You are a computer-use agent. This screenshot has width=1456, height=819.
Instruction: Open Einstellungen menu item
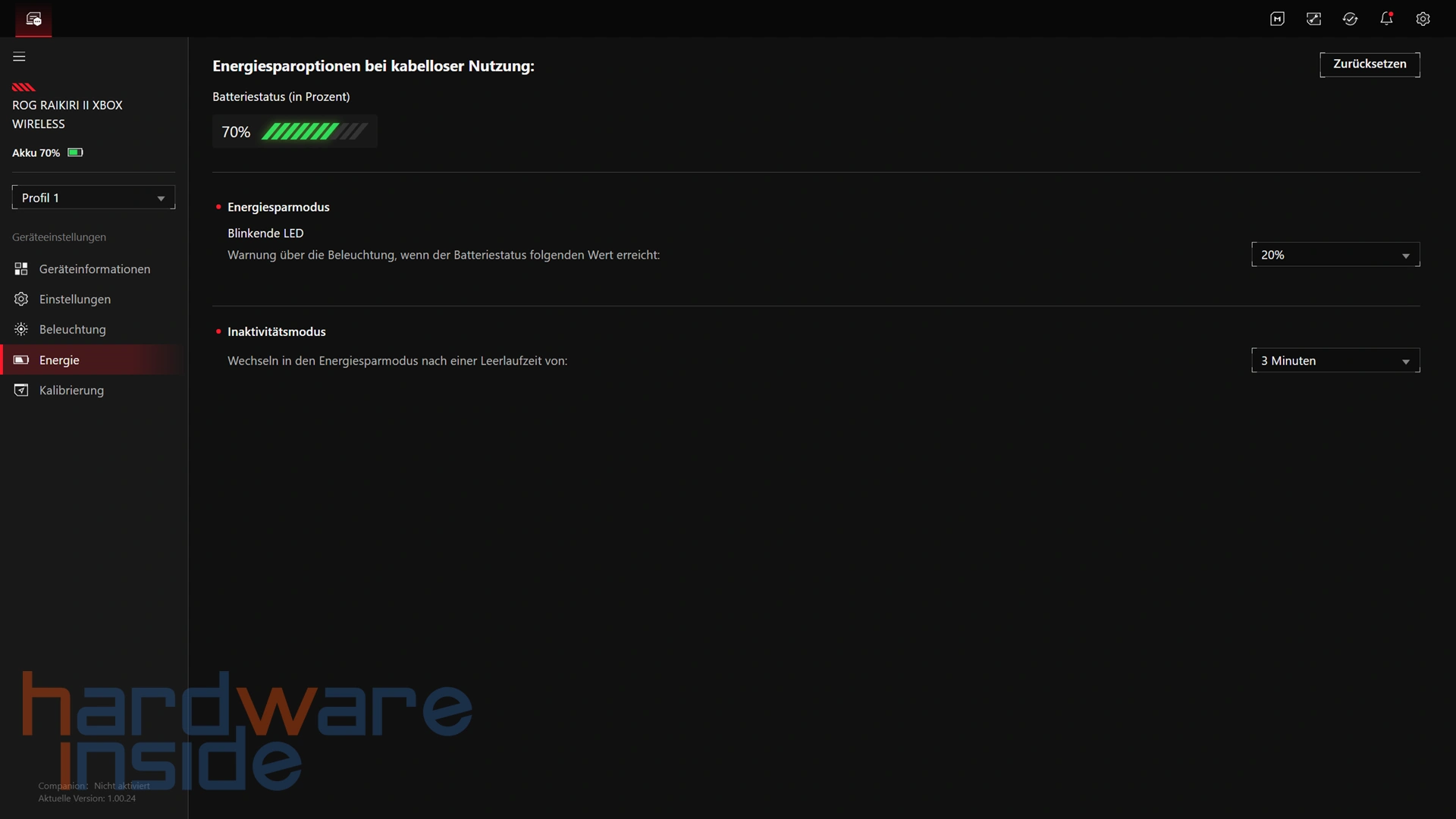click(x=74, y=300)
